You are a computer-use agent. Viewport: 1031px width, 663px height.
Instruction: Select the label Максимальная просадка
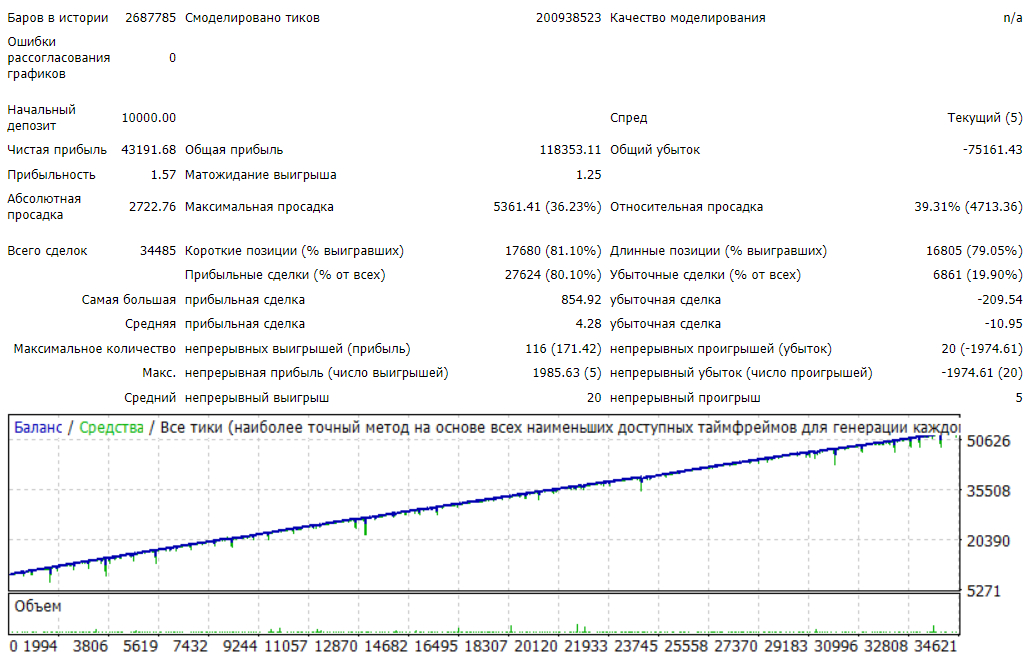[259, 207]
